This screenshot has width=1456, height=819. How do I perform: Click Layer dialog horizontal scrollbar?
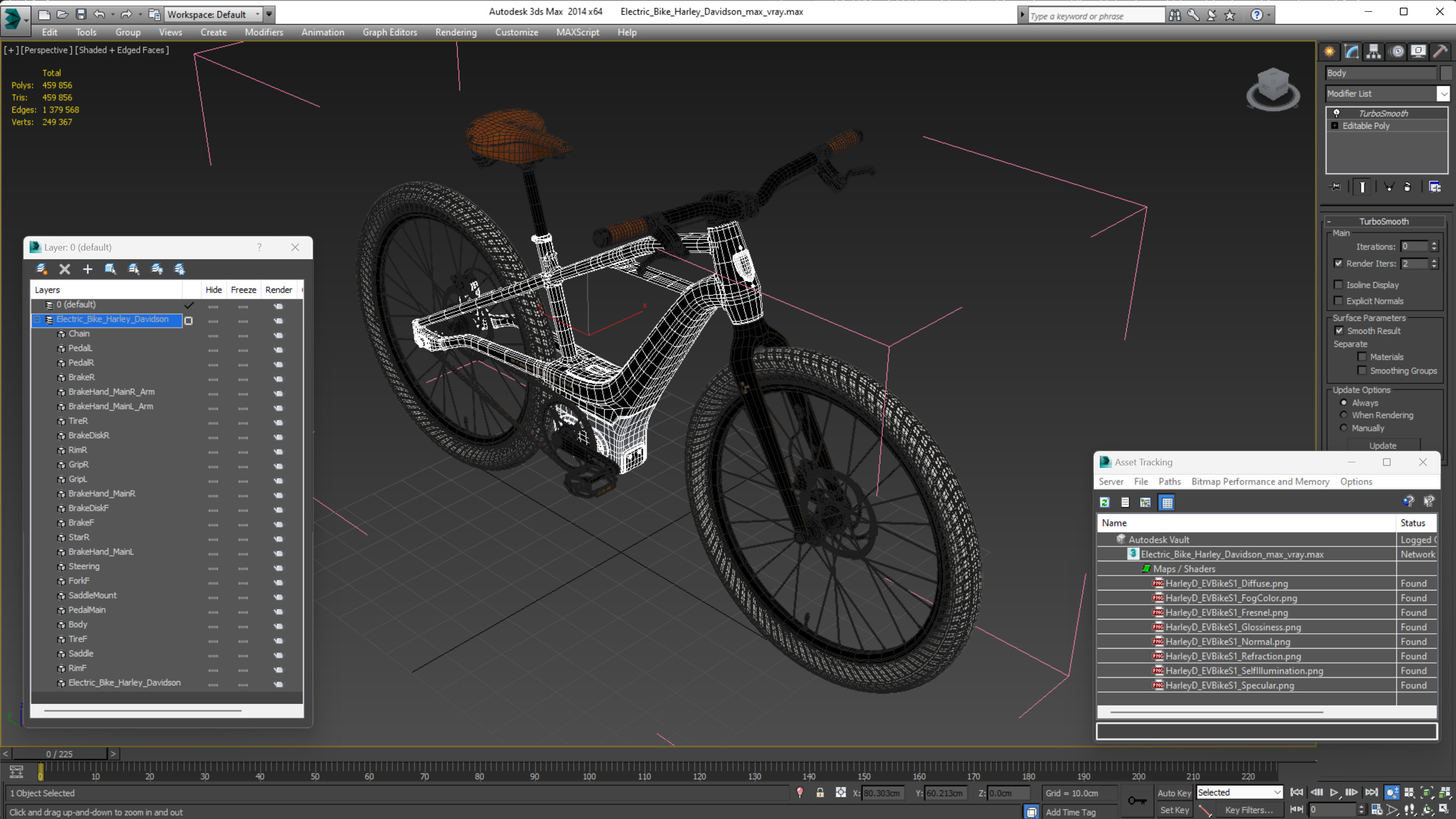tap(142, 710)
